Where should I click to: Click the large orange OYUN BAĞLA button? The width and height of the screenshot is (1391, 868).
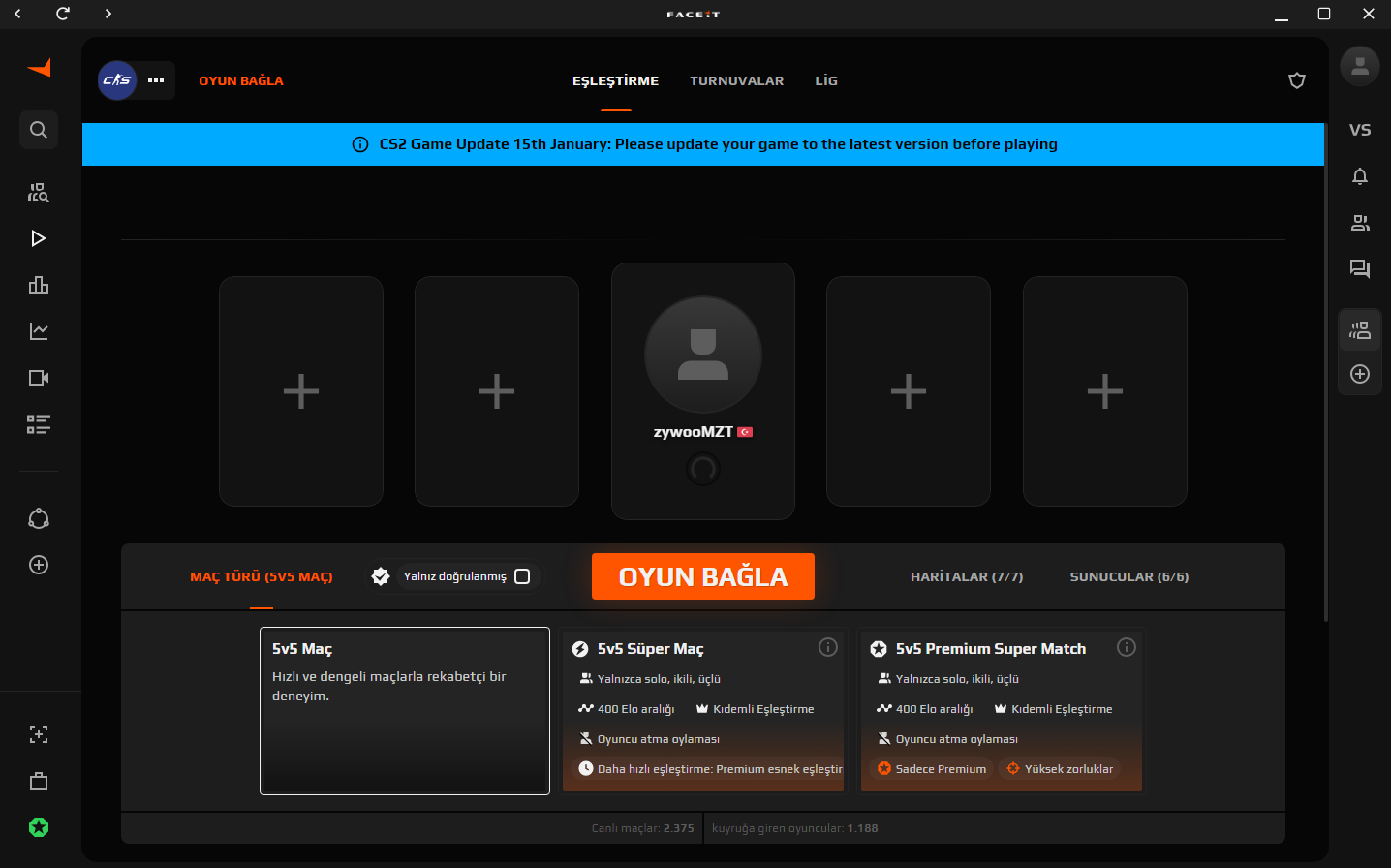[703, 576]
